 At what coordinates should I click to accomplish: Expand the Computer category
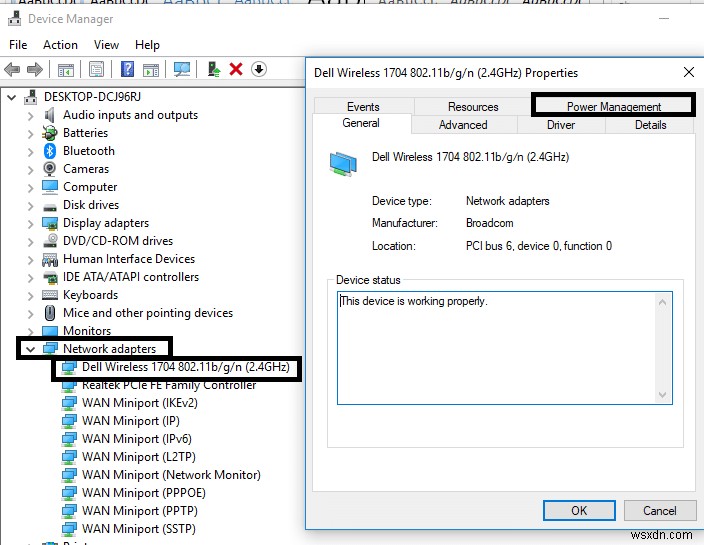30,188
